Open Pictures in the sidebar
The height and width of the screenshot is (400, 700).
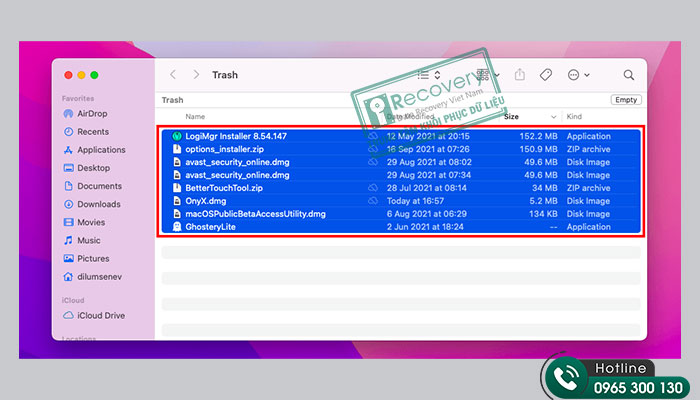[87, 258]
